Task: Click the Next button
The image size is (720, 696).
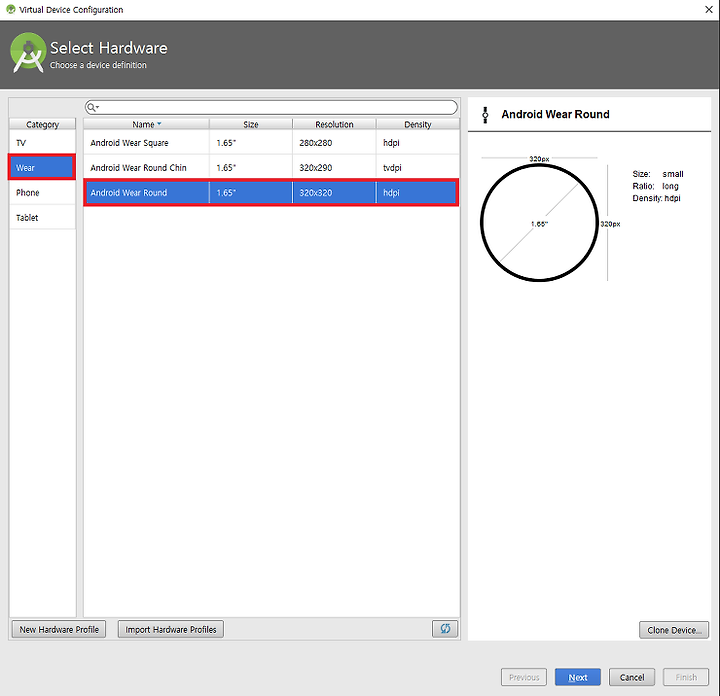Action: [x=578, y=677]
